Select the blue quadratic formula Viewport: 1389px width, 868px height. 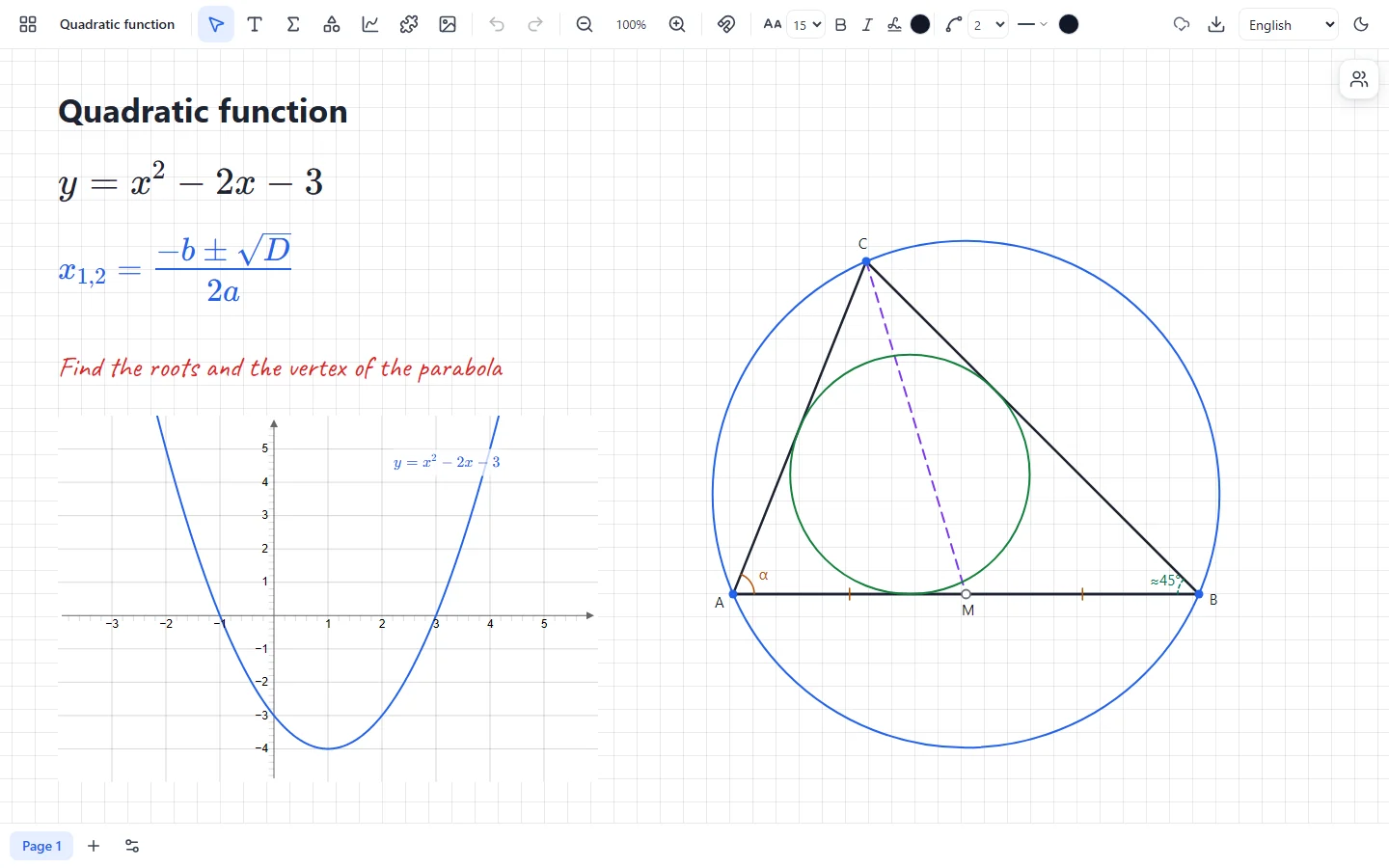pos(175,270)
